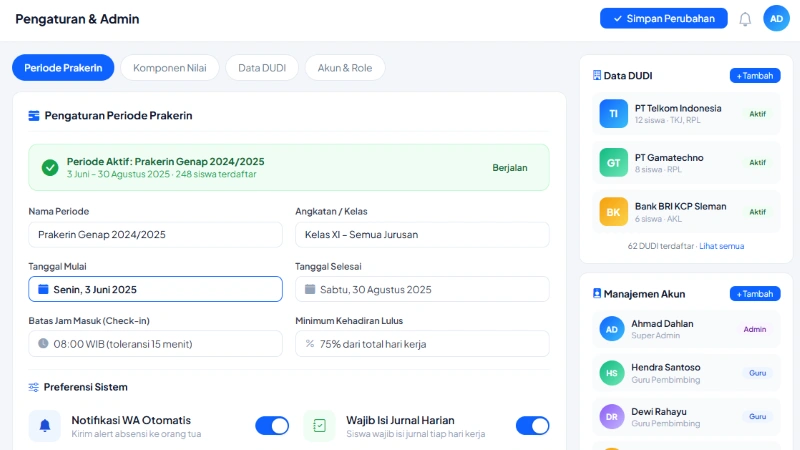Open the Tanggal Selesai date picker

coord(422,289)
